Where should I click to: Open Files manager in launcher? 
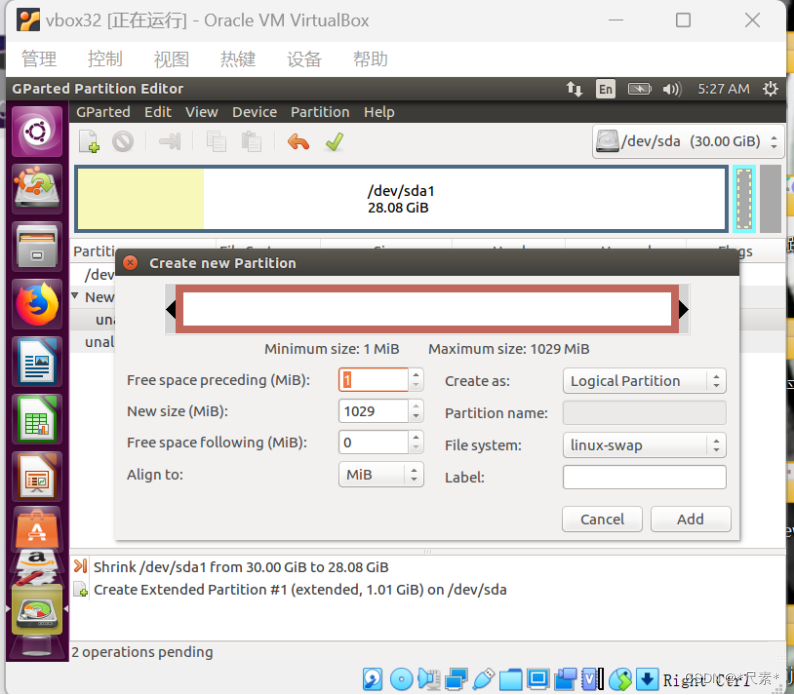click(37, 247)
